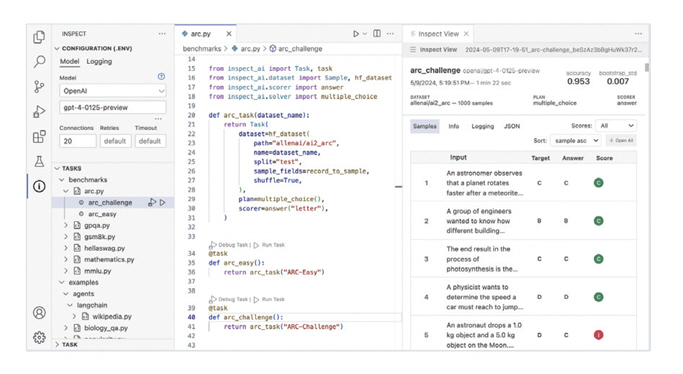Open the Scores All dropdown

616,126
